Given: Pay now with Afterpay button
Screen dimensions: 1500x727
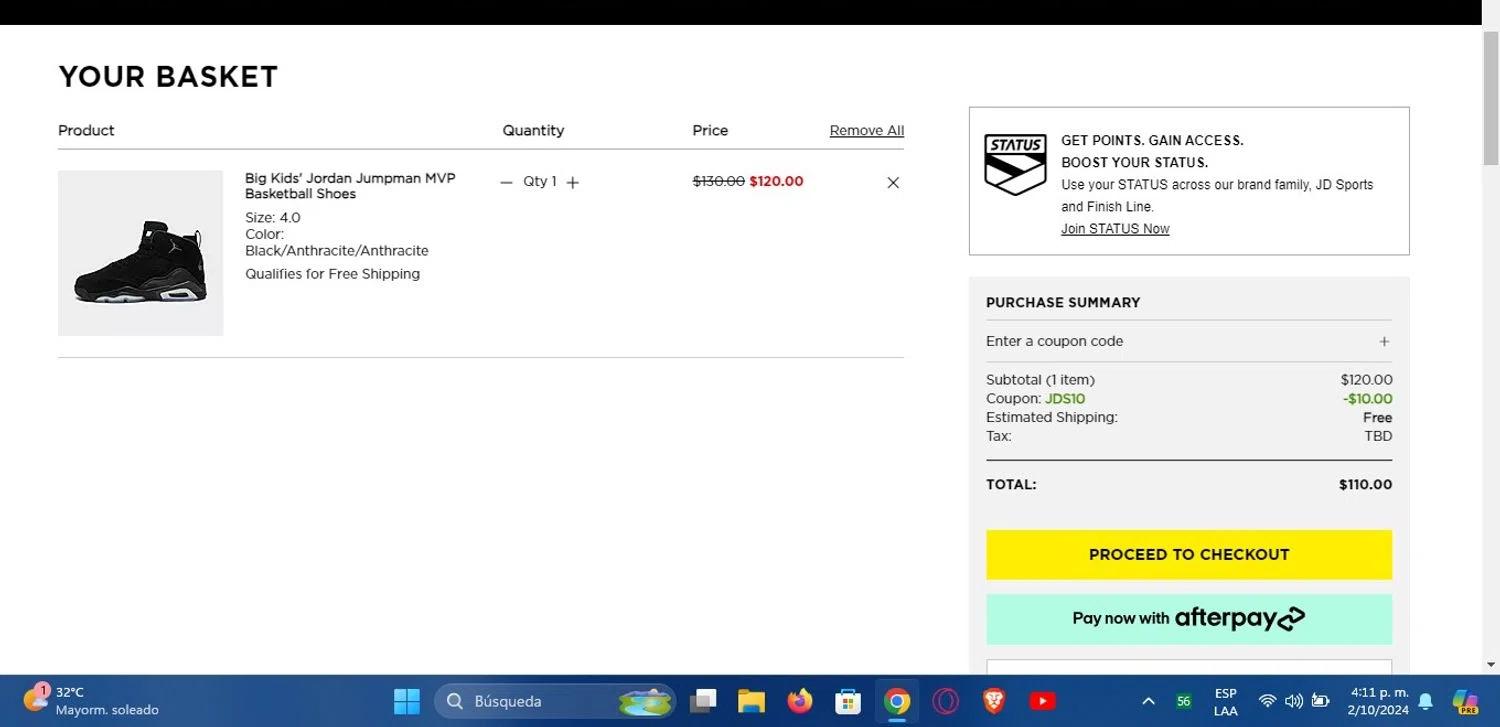Looking at the screenshot, I should 1189,619.
